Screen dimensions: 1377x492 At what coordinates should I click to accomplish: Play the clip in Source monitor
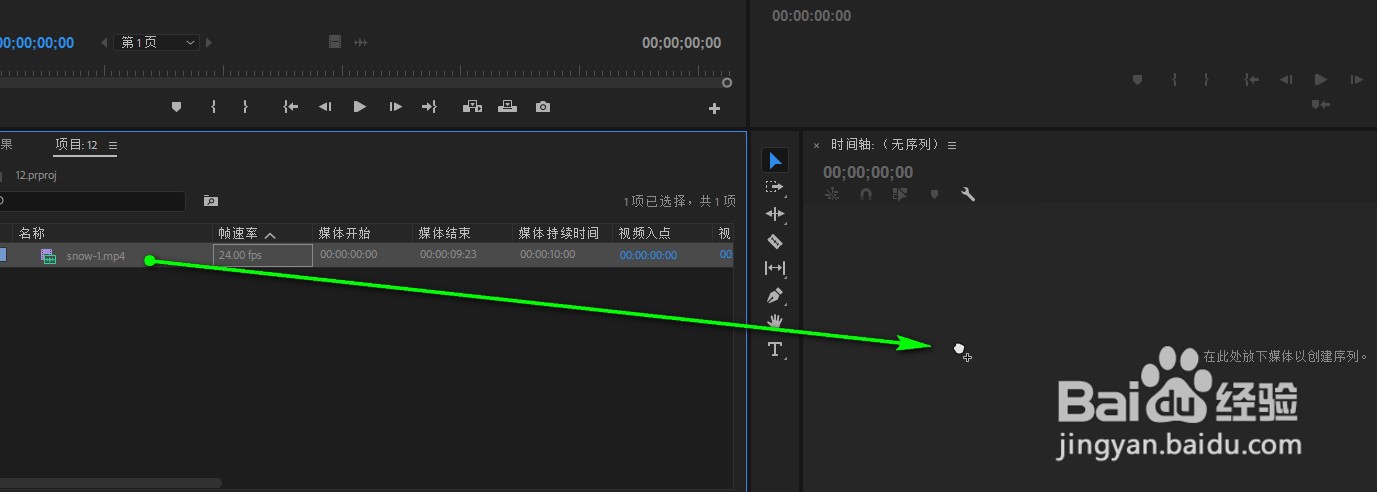(360, 107)
